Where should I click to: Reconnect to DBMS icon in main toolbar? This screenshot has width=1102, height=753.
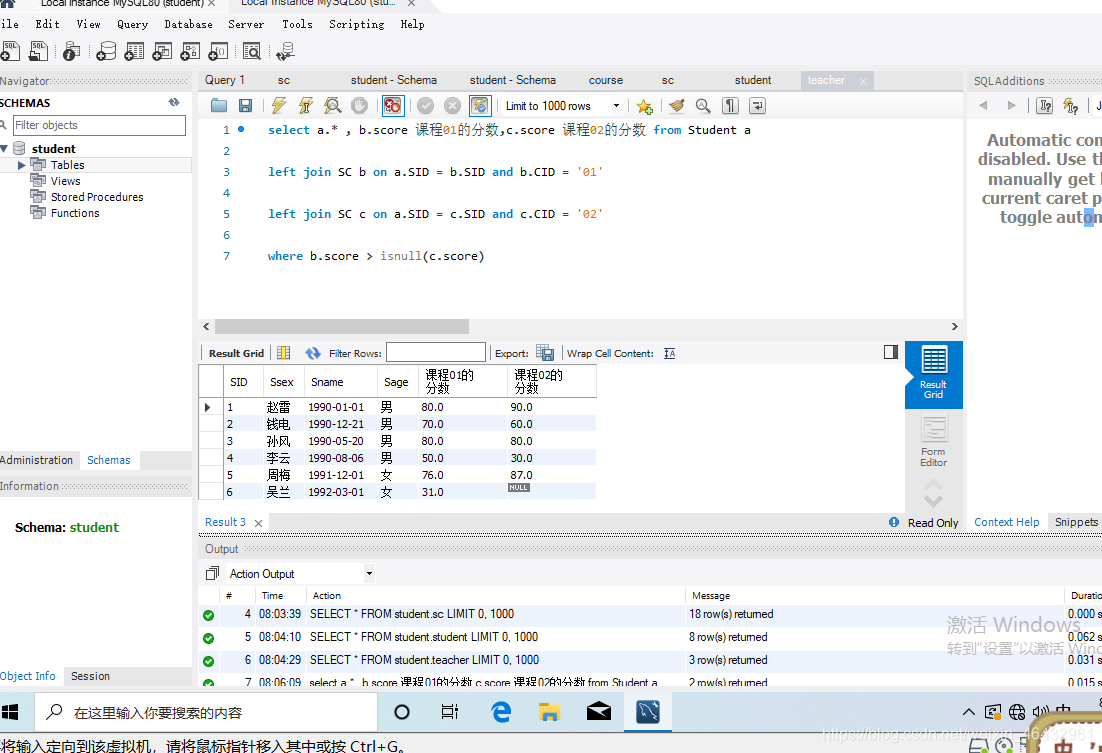(x=285, y=51)
